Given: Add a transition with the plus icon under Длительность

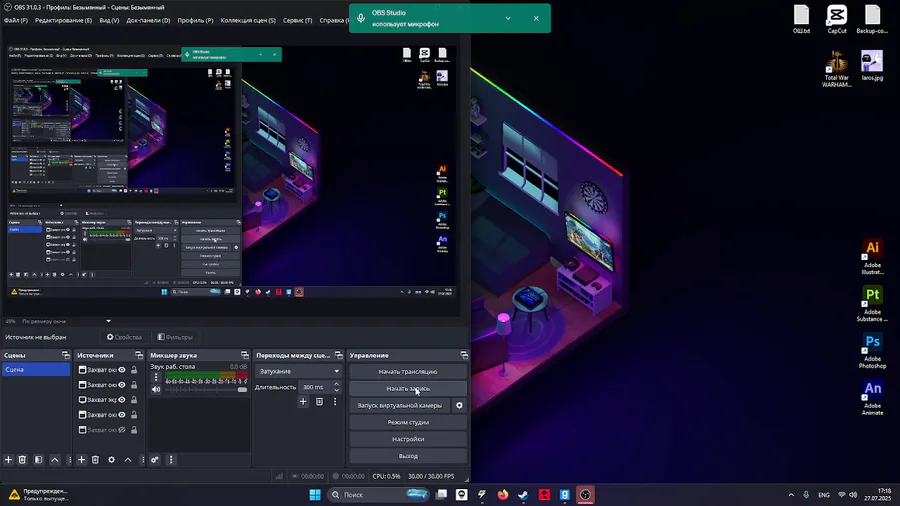Looking at the screenshot, I should coord(303,402).
